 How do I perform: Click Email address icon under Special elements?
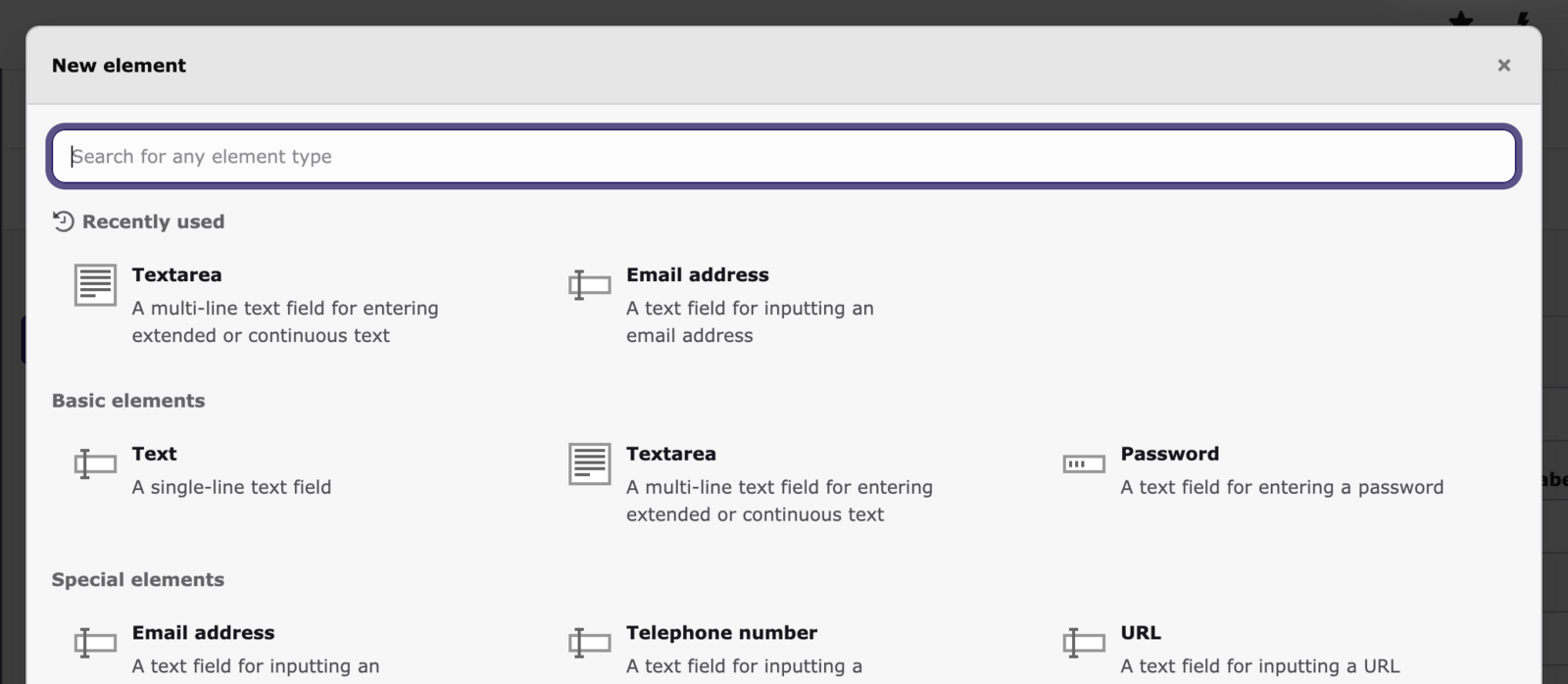[95, 643]
